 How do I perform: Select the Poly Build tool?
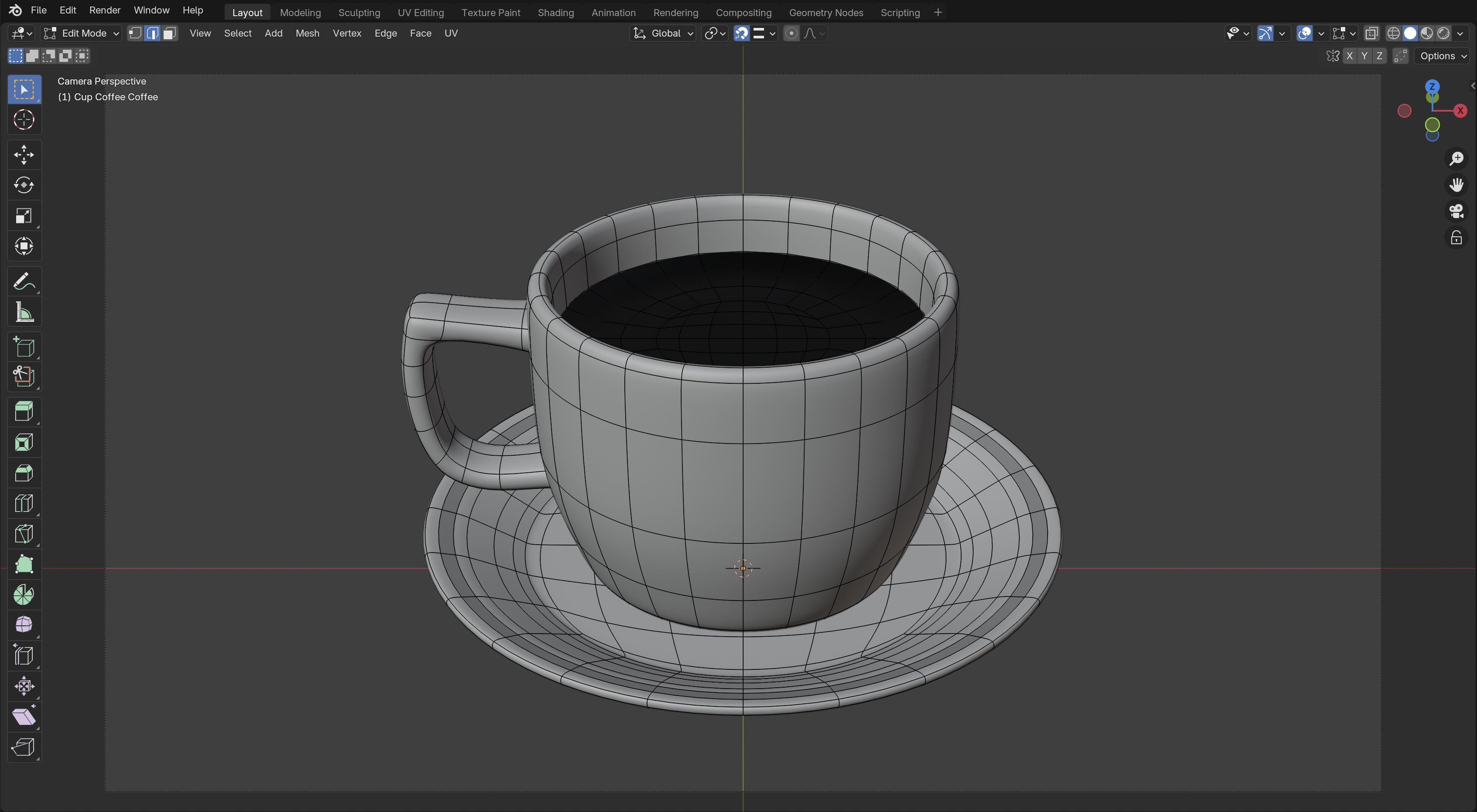pyautogui.click(x=24, y=564)
